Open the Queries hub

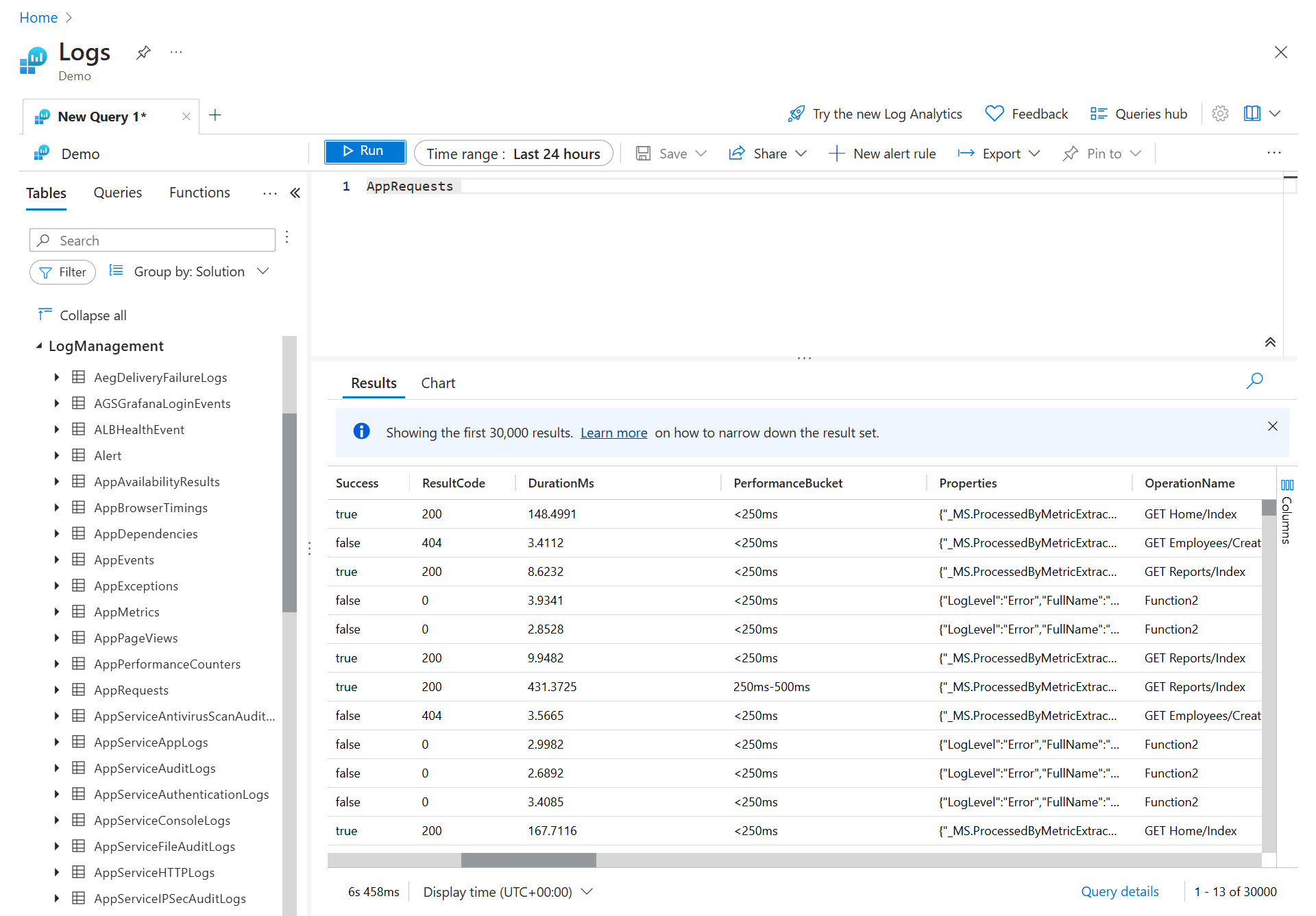pos(1138,113)
